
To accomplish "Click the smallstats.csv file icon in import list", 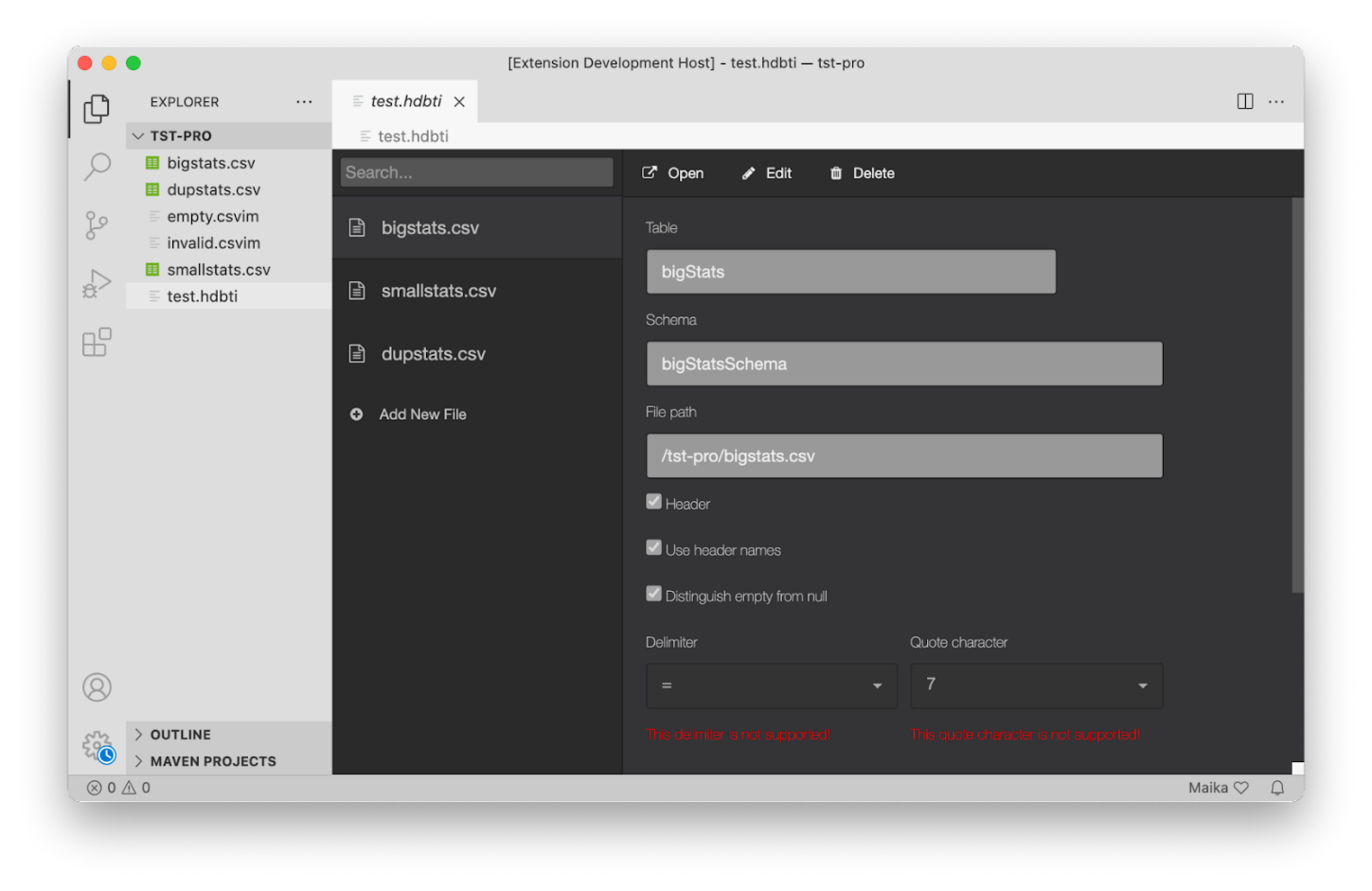I will pos(357,291).
